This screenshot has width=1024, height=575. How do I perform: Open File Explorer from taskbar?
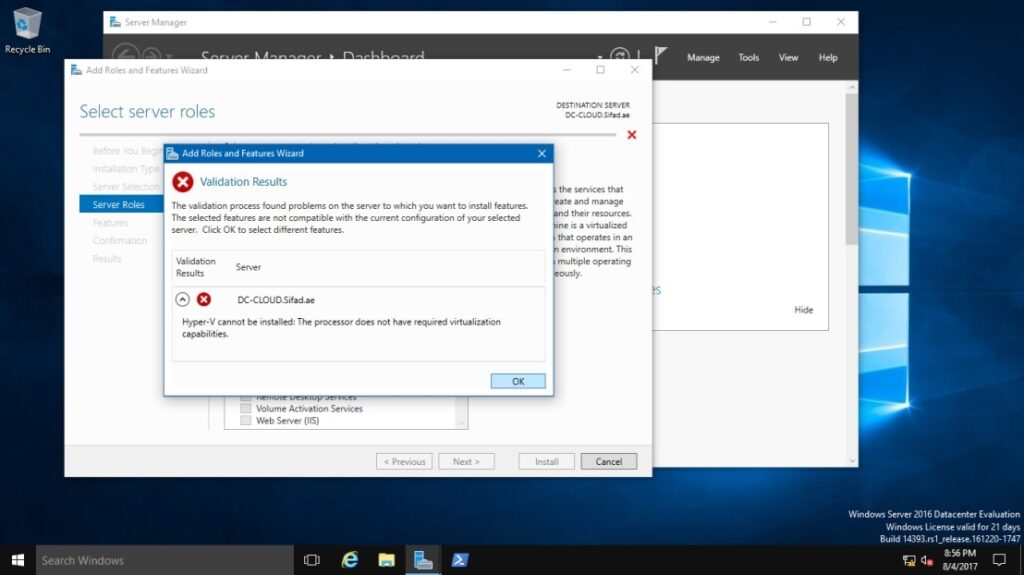coord(387,560)
